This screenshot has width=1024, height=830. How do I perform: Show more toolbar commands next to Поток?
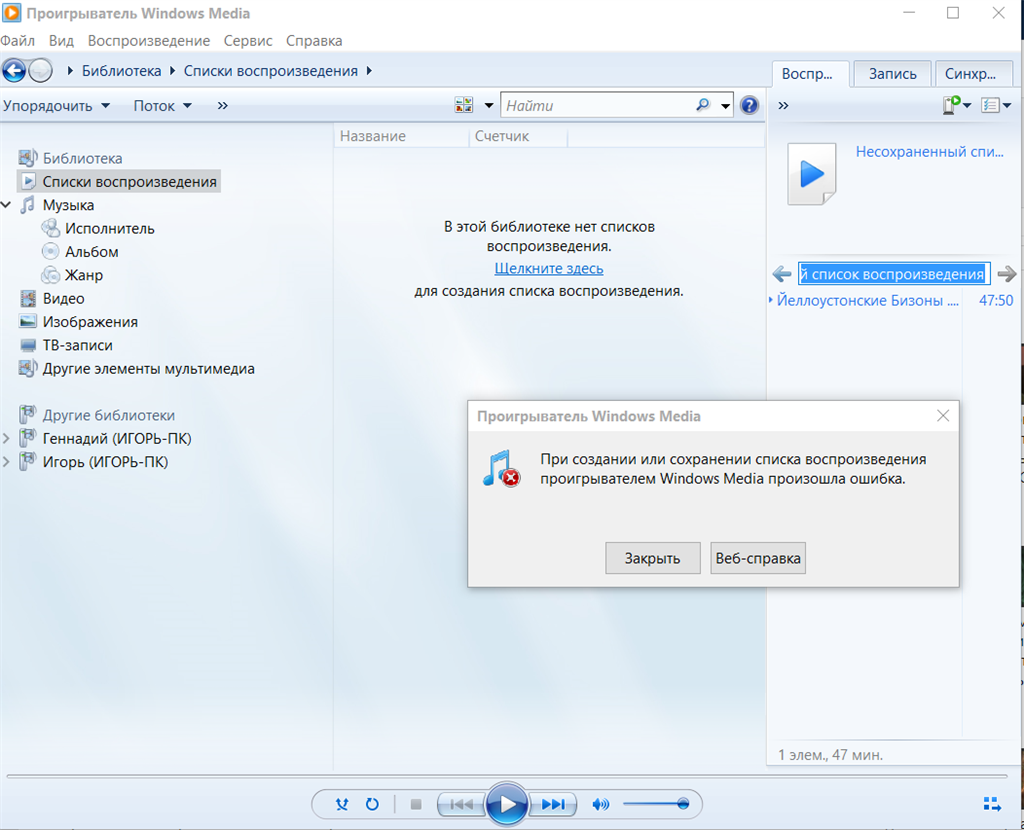point(223,106)
